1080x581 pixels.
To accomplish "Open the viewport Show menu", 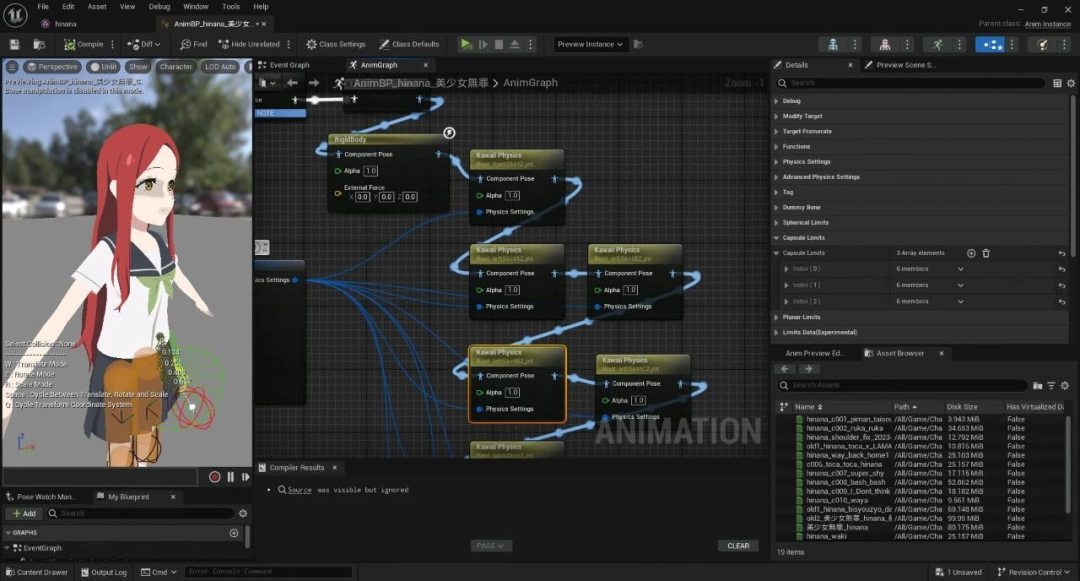I will 138,67.
